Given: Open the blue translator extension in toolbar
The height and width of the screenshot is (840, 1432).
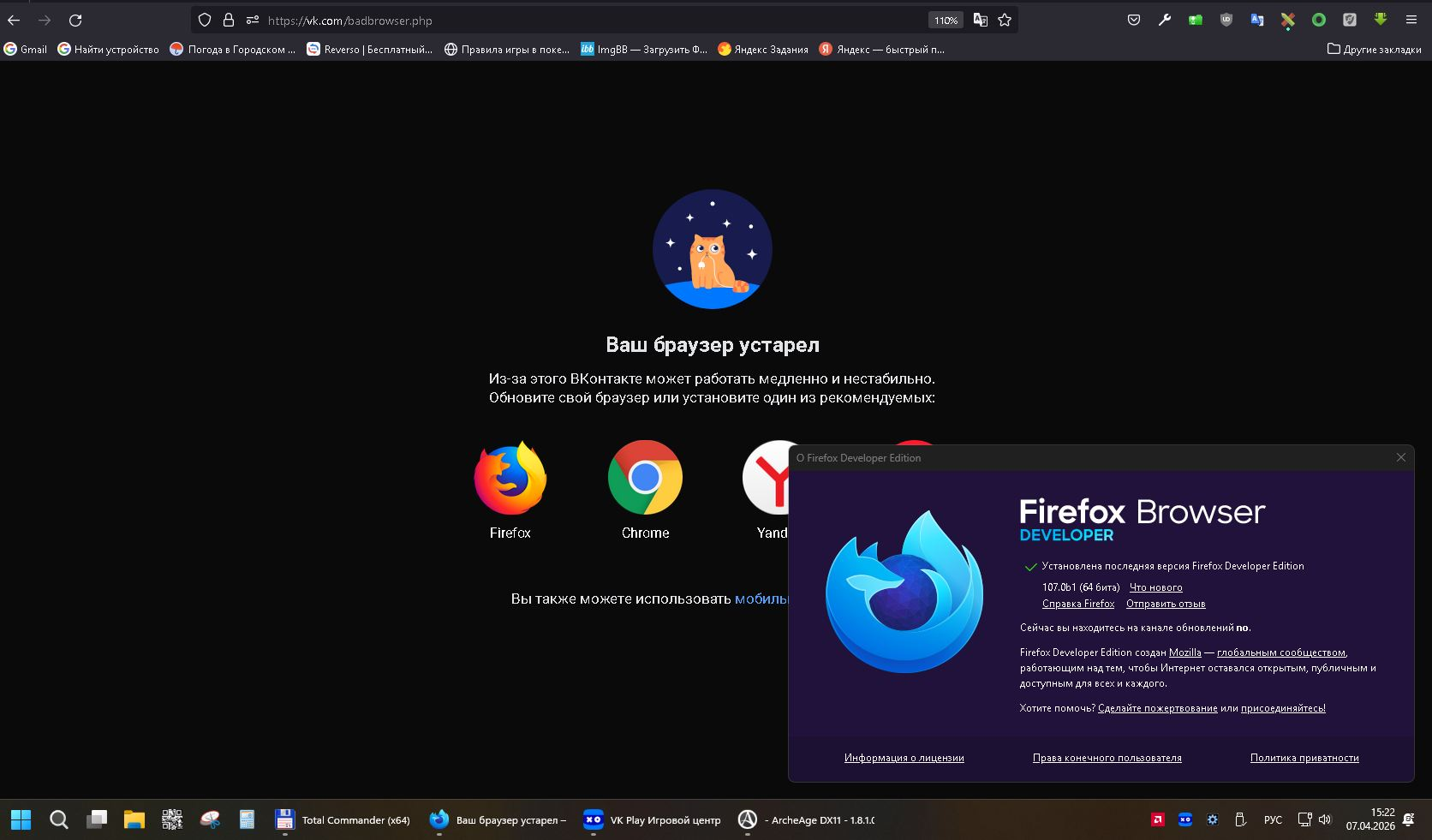Looking at the screenshot, I should coord(1257,20).
